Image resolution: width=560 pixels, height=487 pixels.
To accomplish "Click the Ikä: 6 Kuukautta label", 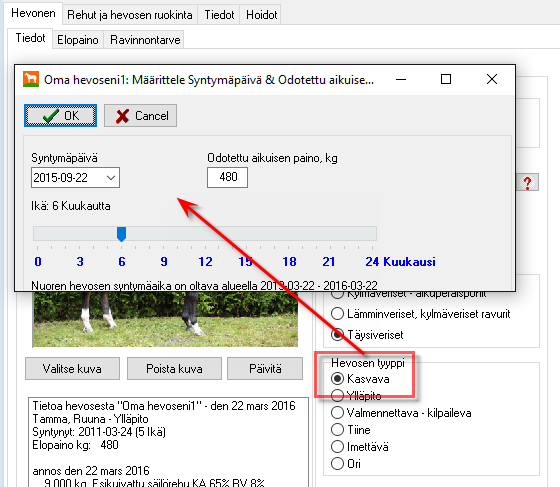I will (x=71, y=206).
